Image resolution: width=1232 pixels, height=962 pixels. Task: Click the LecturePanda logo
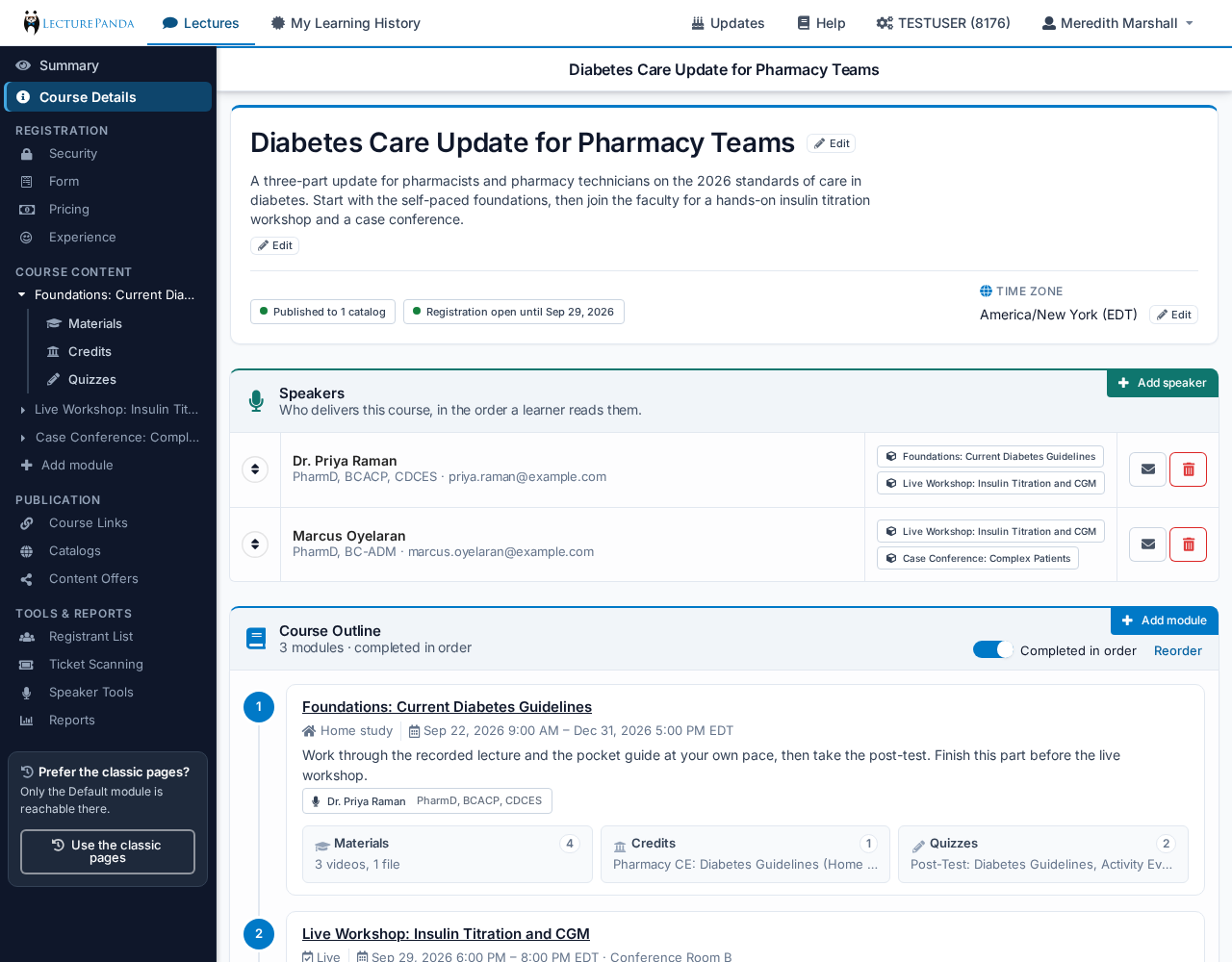point(79,23)
